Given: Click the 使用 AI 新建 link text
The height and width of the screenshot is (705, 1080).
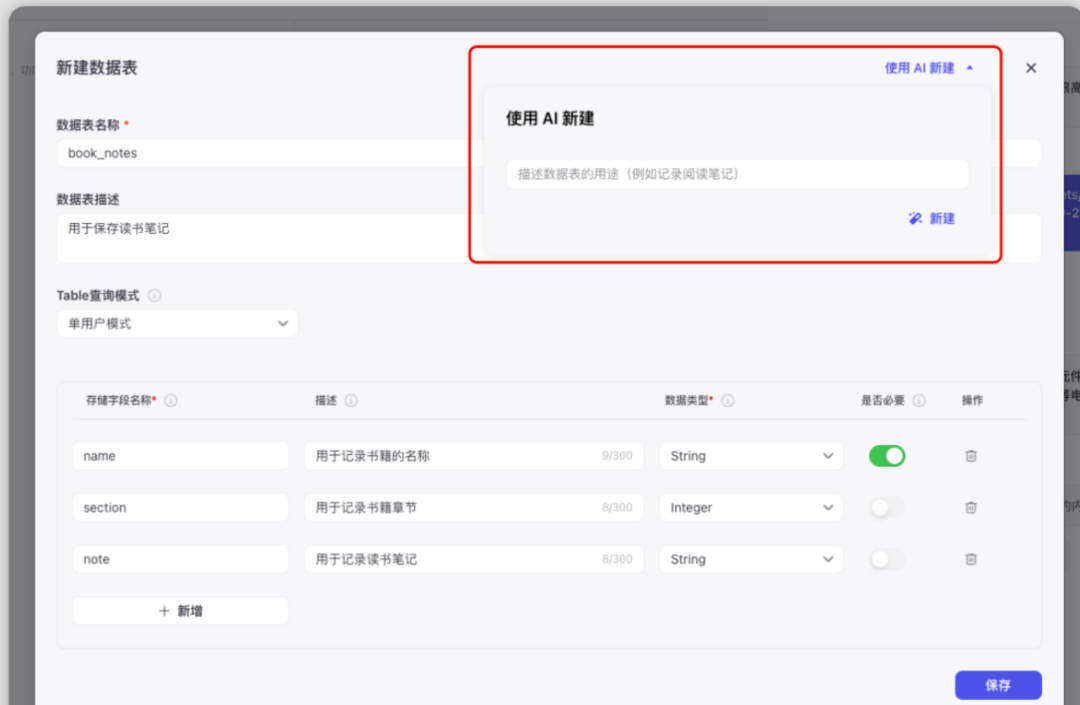Looking at the screenshot, I should (920, 67).
